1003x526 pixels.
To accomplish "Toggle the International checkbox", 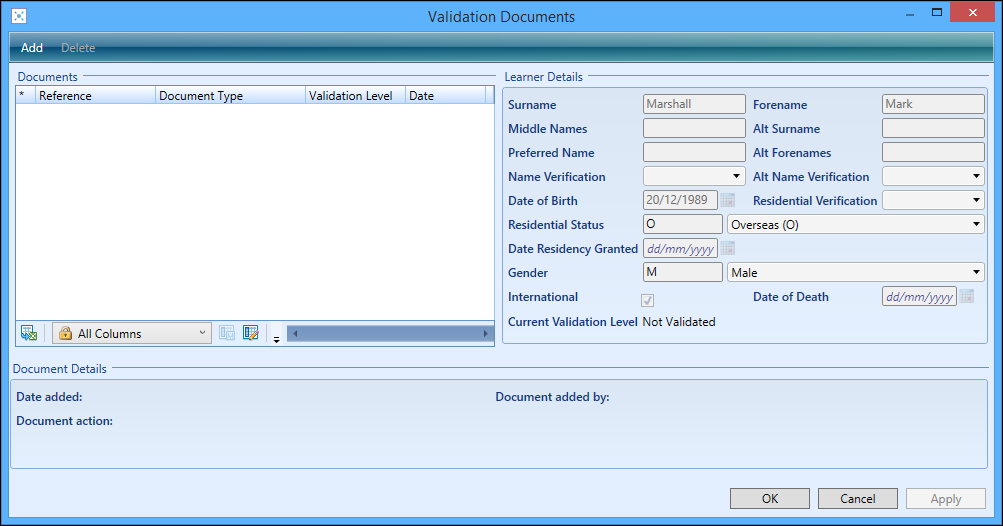I will point(647,300).
